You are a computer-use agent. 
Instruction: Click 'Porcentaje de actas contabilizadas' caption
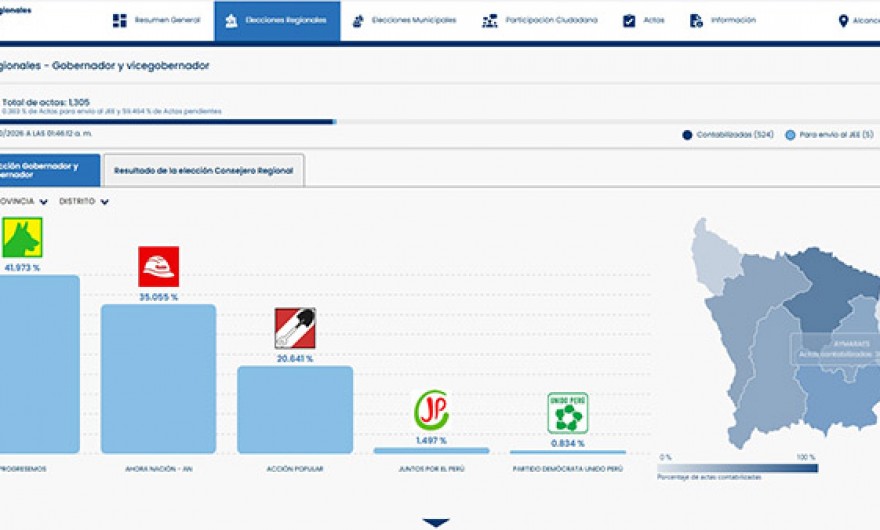pyautogui.click(x=709, y=477)
